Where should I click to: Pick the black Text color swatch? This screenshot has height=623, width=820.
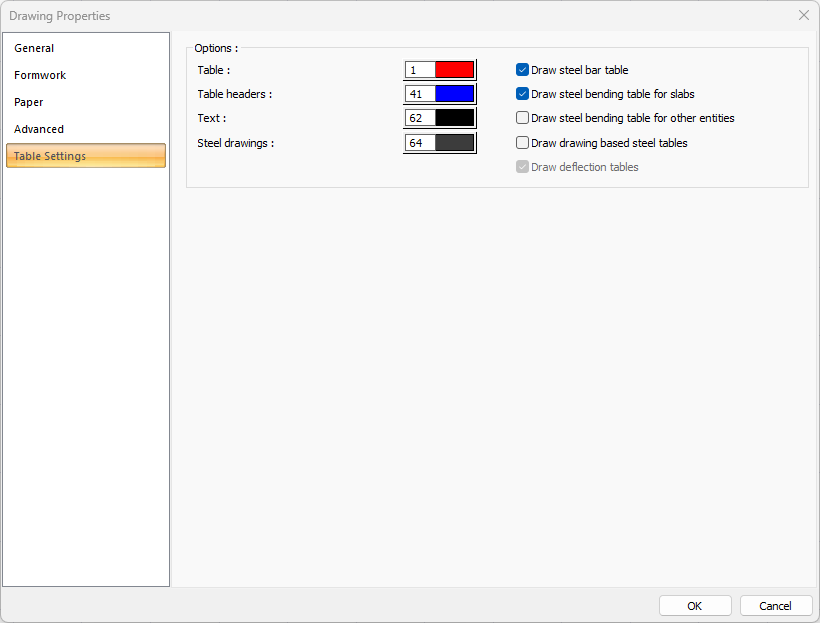point(454,118)
